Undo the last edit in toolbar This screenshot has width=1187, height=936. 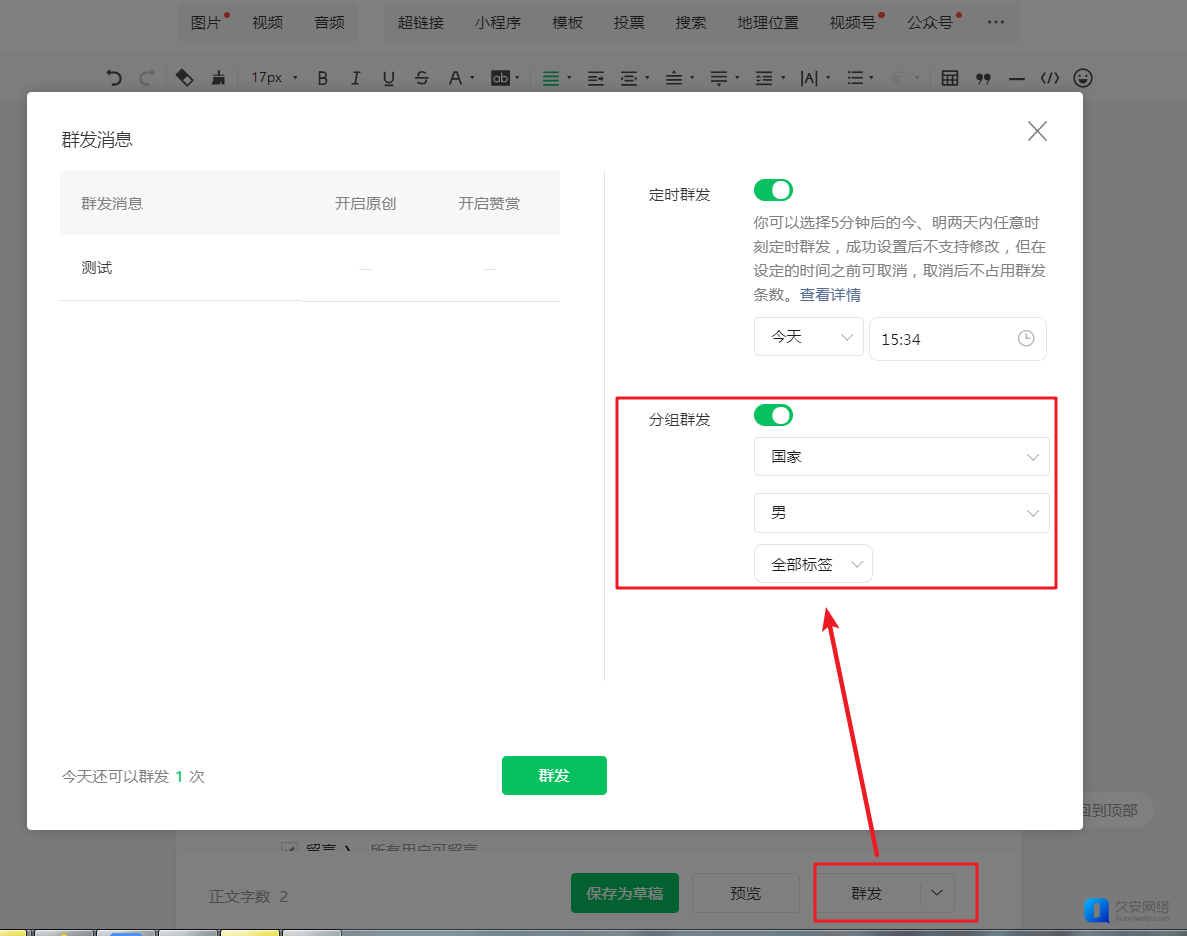point(114,78)
